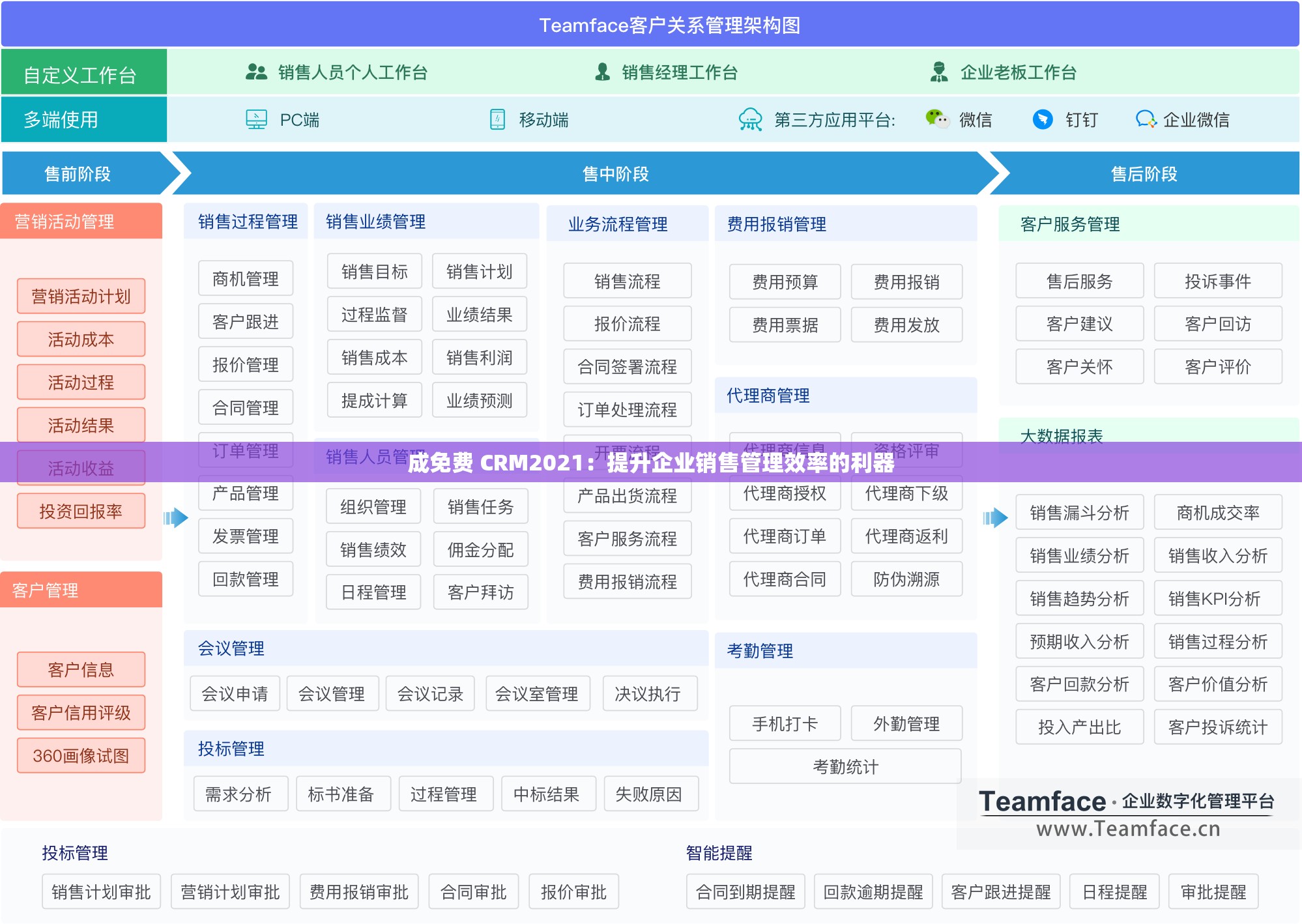The image size is (1302, 924).
Task: Click the 订单处理流程 box
Action: pyautogui.click(x=628, y=409)
